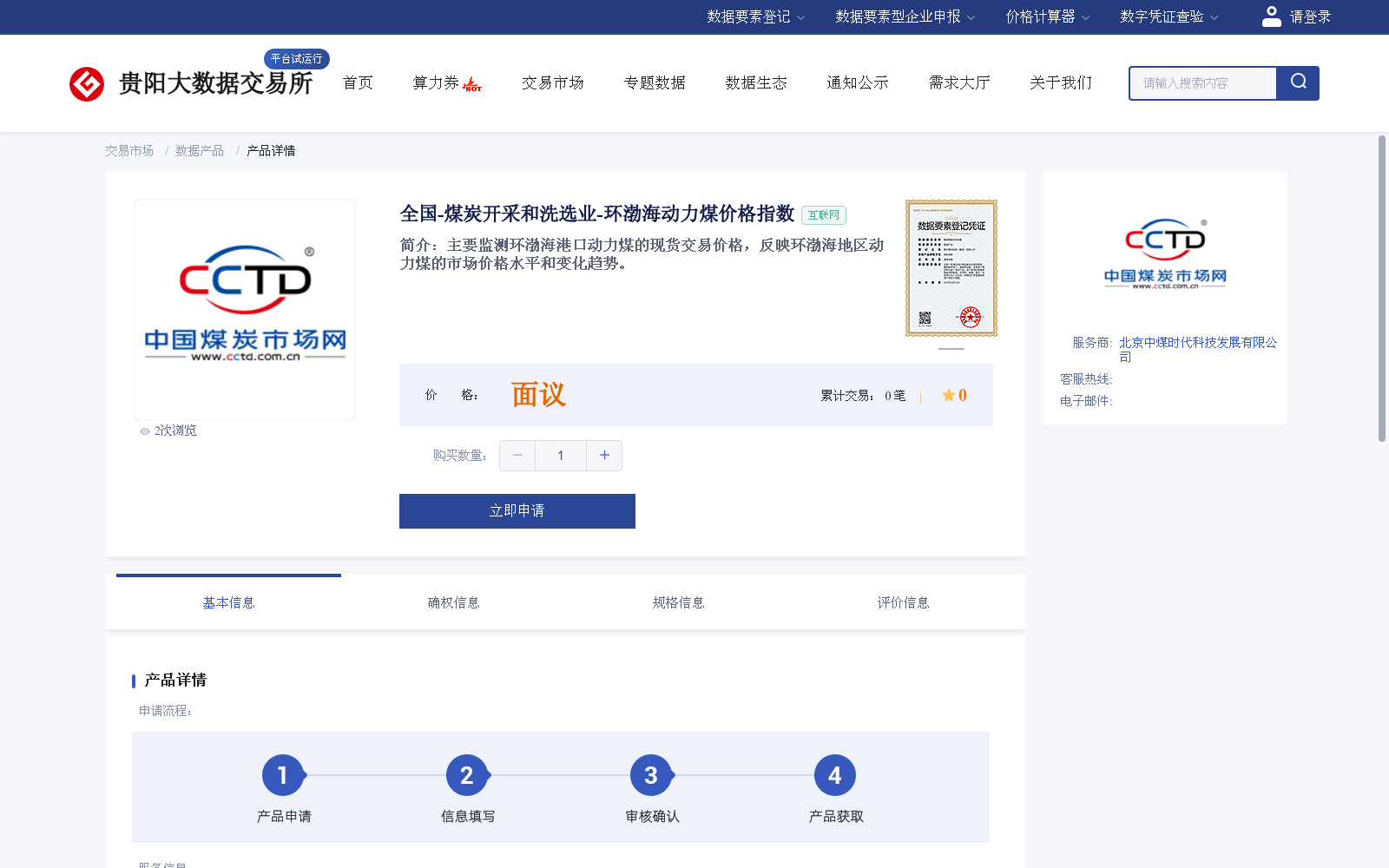Viewport: 1389px width, 868px height.
Task: Click the 面议 price text
Action: (538, 395)
